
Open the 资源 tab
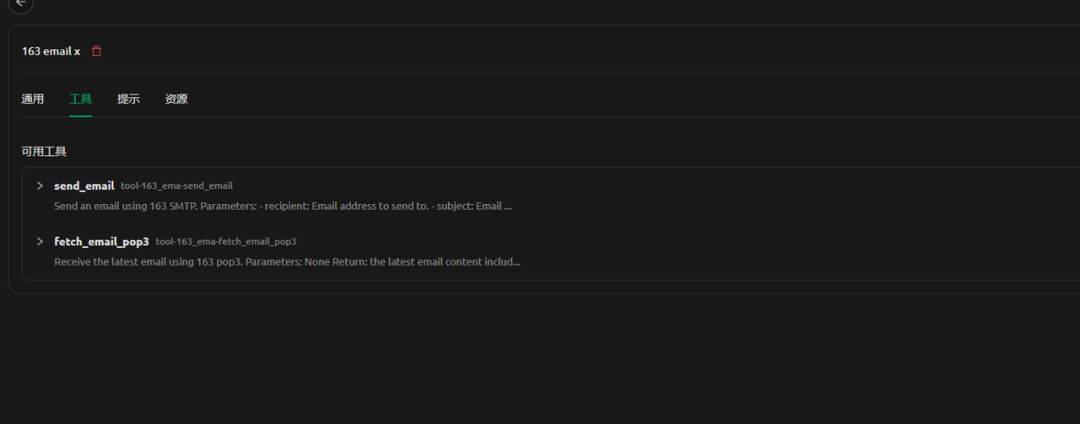(x=176, y=99)
